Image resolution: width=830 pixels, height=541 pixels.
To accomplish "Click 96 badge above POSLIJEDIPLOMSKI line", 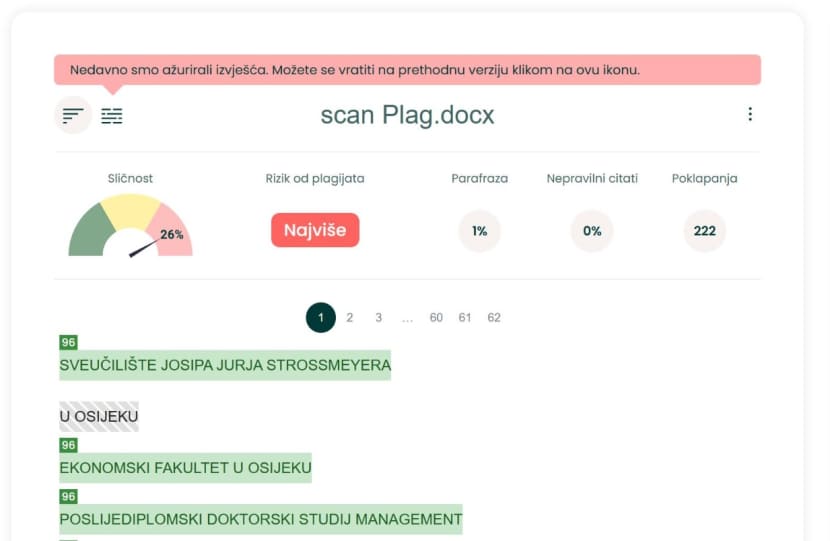I will [68, 497].
